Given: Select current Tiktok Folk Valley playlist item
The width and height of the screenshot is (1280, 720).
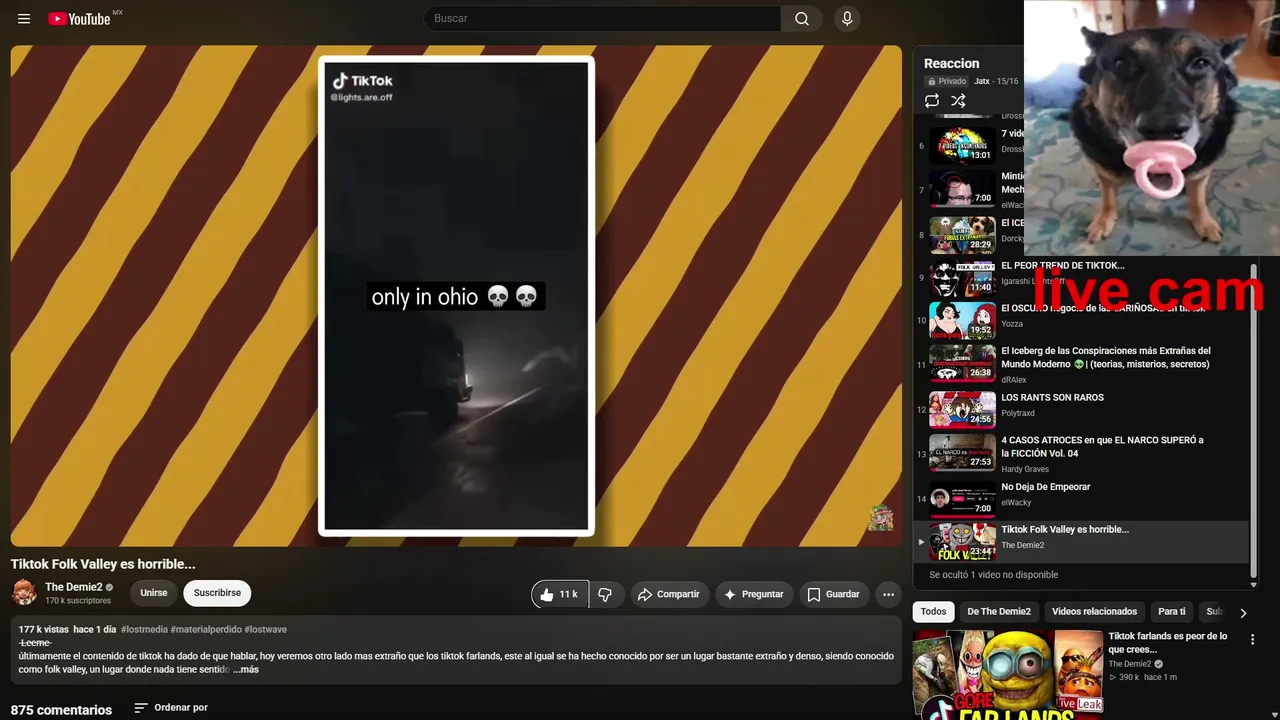Looking at the screenshot, I should (1081, 541).
